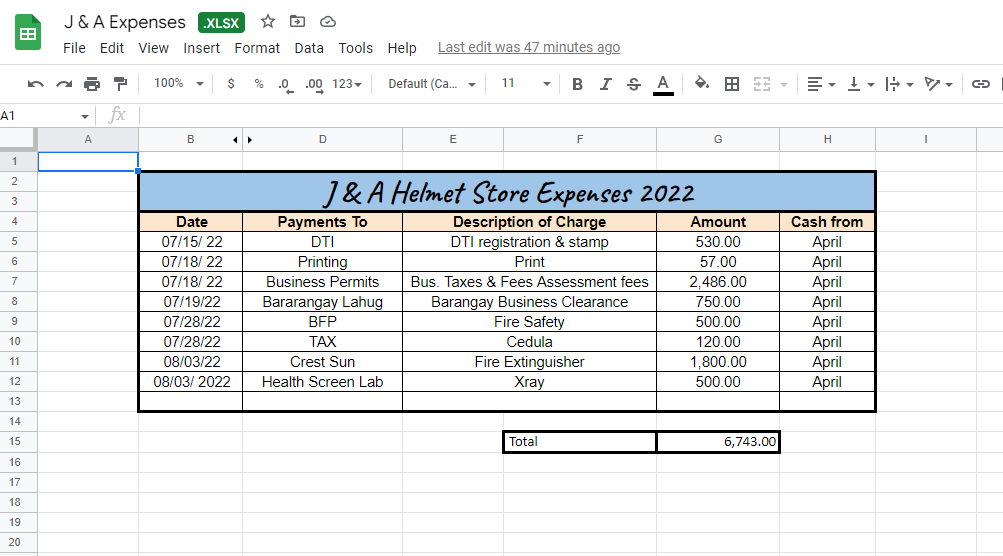Click the left arrow revealing hidden column C
This screenshot has width=1003, height=556.
click(235, 139)
